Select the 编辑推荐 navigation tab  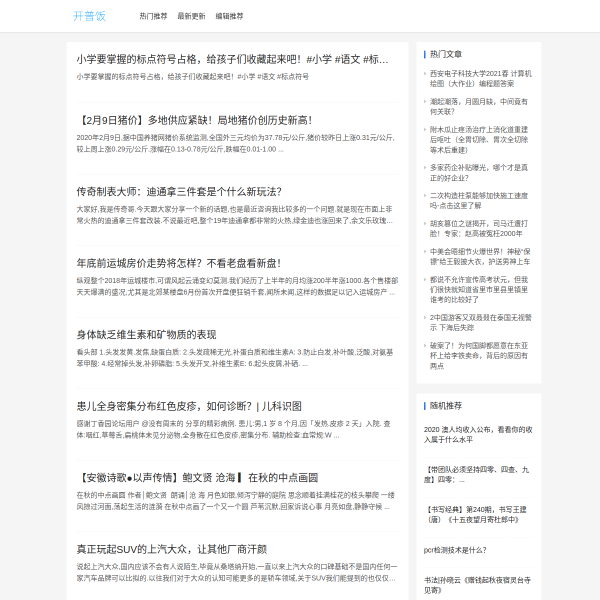click(x=229, y=17)
